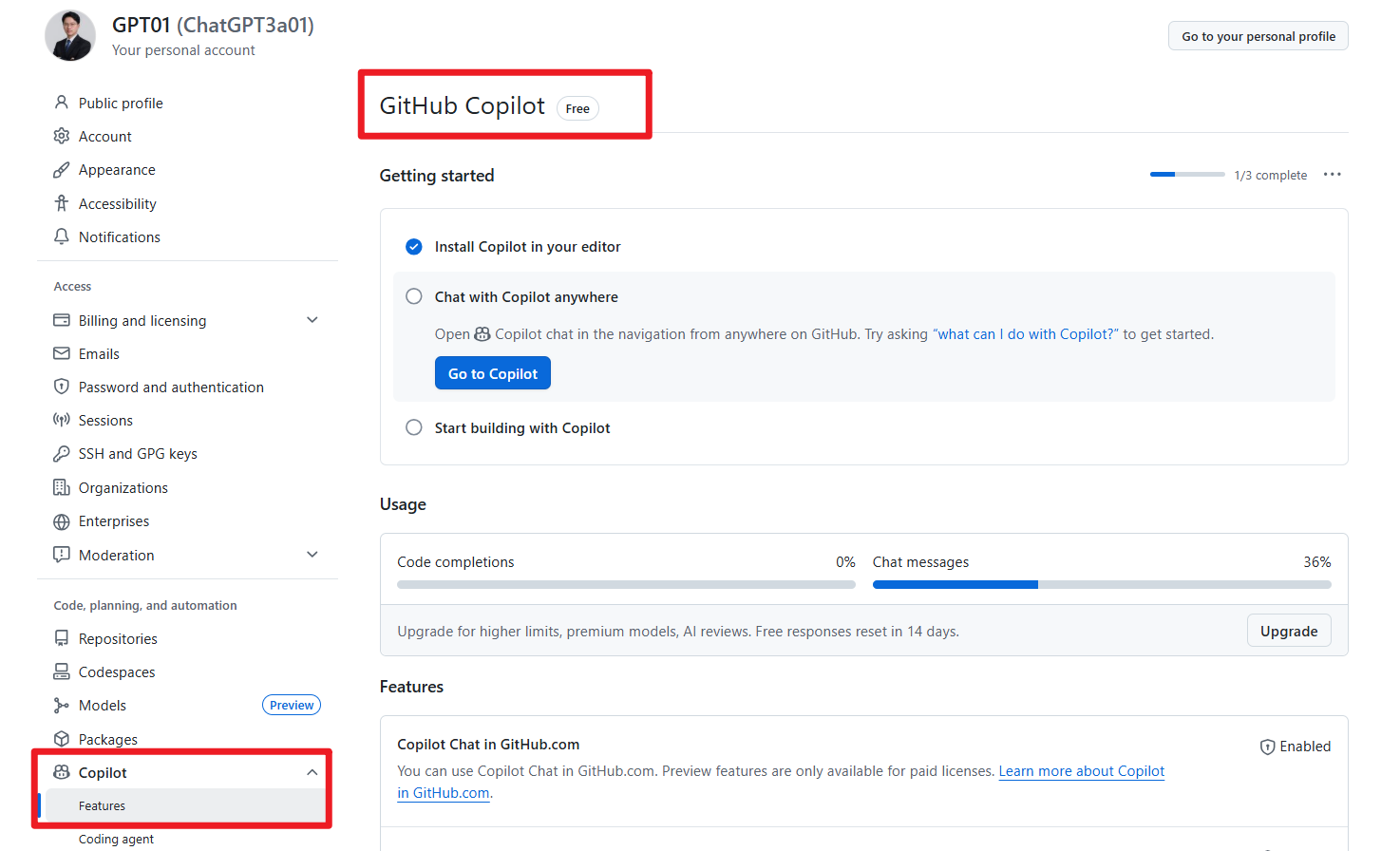The image size is (1400, 851).
Task: Open the Copilot settings icon
Action: coord(60,771)
